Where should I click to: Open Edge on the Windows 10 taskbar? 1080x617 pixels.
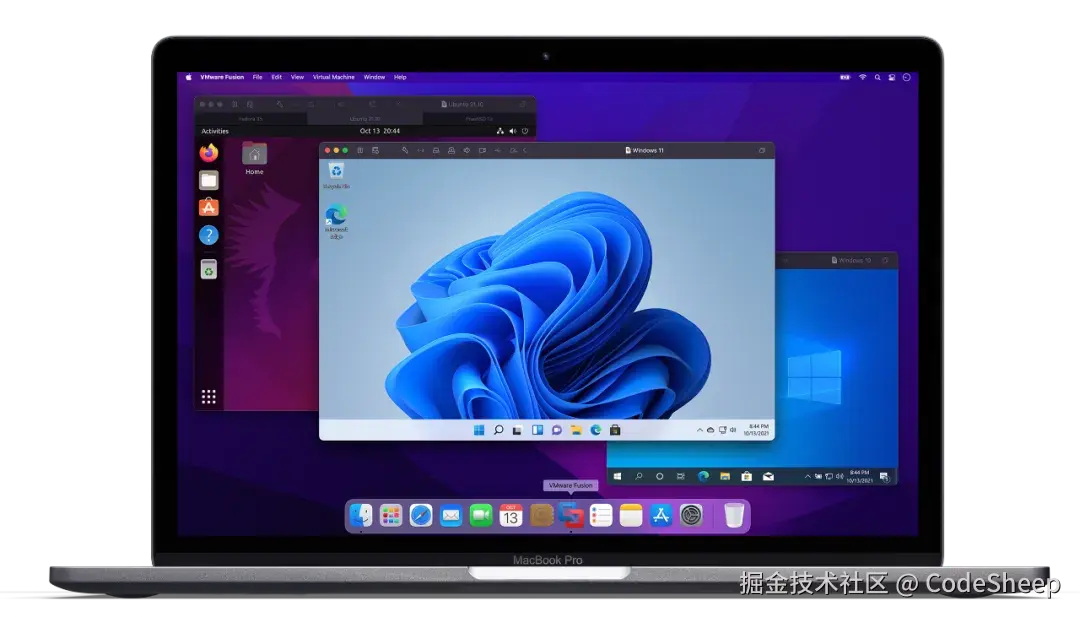pos(703,477)
